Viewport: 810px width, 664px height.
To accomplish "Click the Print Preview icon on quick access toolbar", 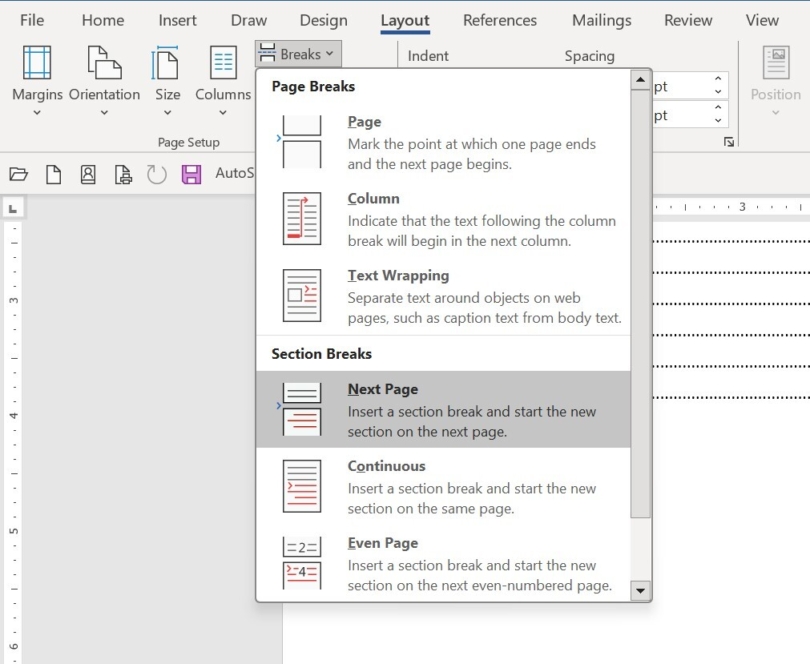I will point(122,173).
